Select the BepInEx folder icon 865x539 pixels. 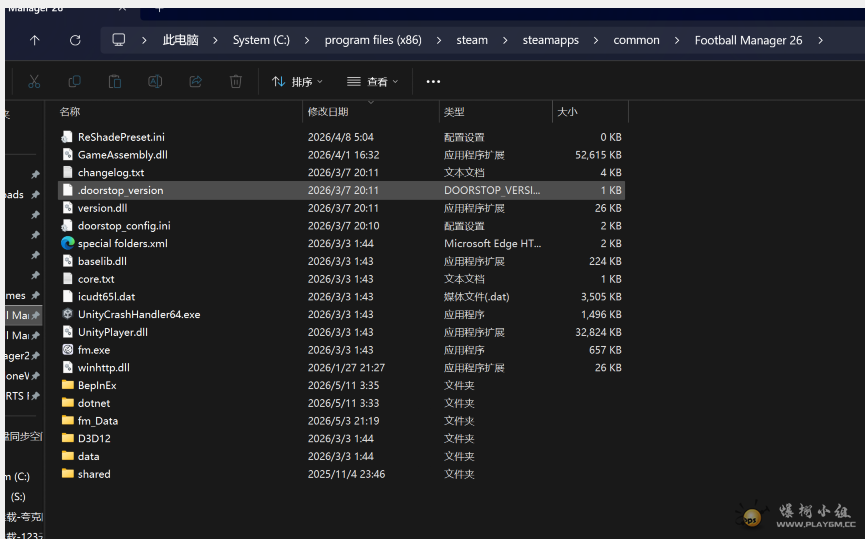(x=67, y=385)
